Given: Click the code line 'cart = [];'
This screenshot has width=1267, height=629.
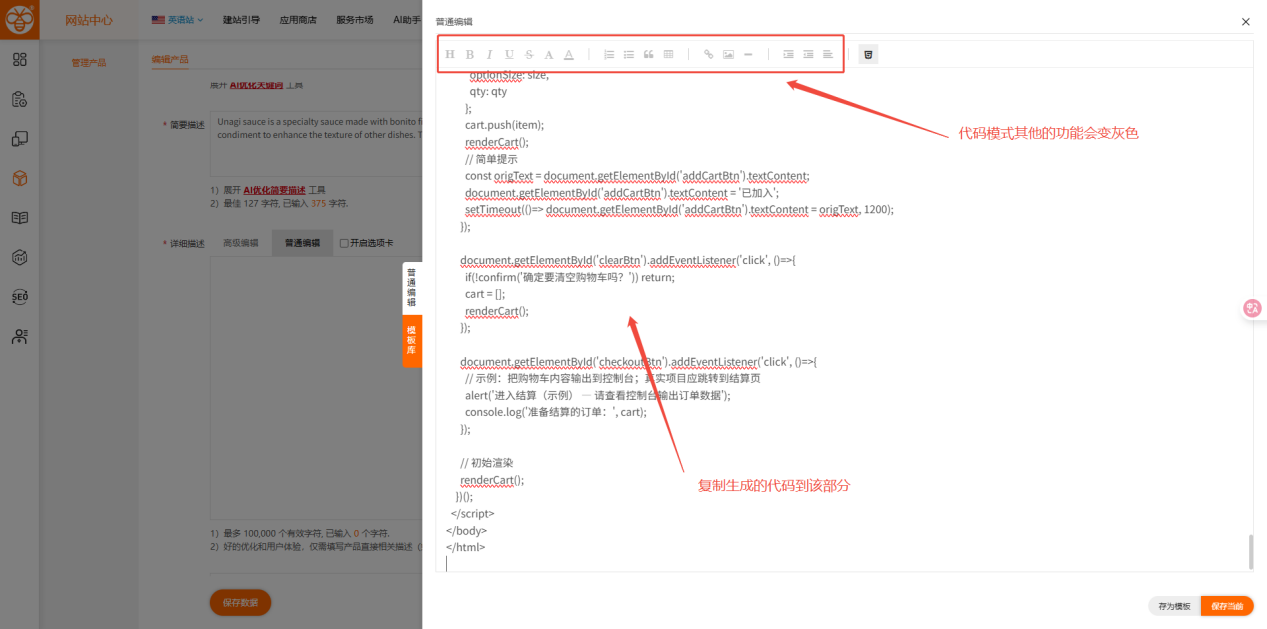Looking at the screenshot, I should coord(485,294).
